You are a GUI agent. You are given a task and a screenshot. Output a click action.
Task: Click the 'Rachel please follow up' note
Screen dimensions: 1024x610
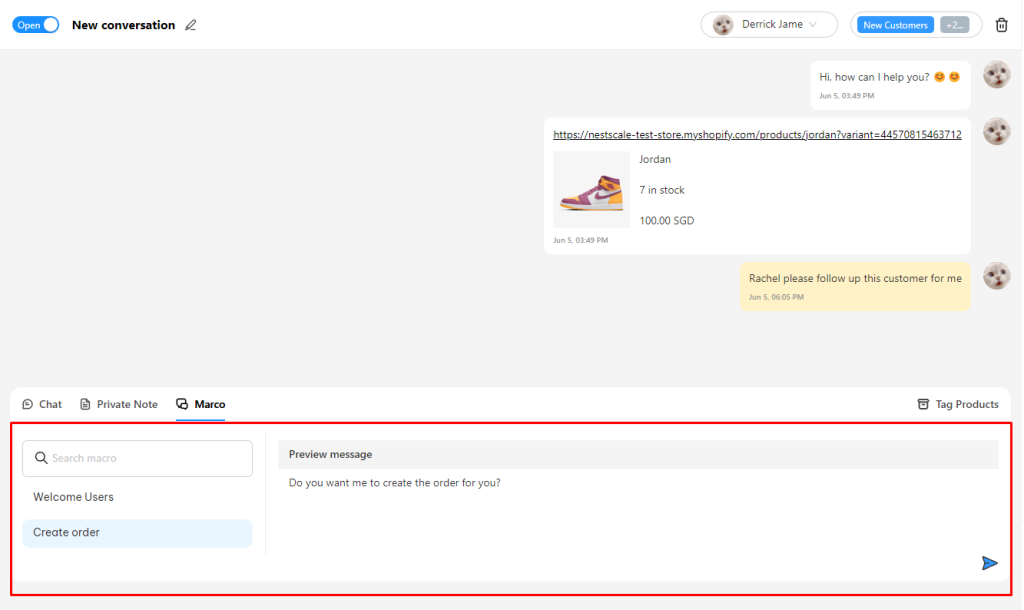click(855, 286)
